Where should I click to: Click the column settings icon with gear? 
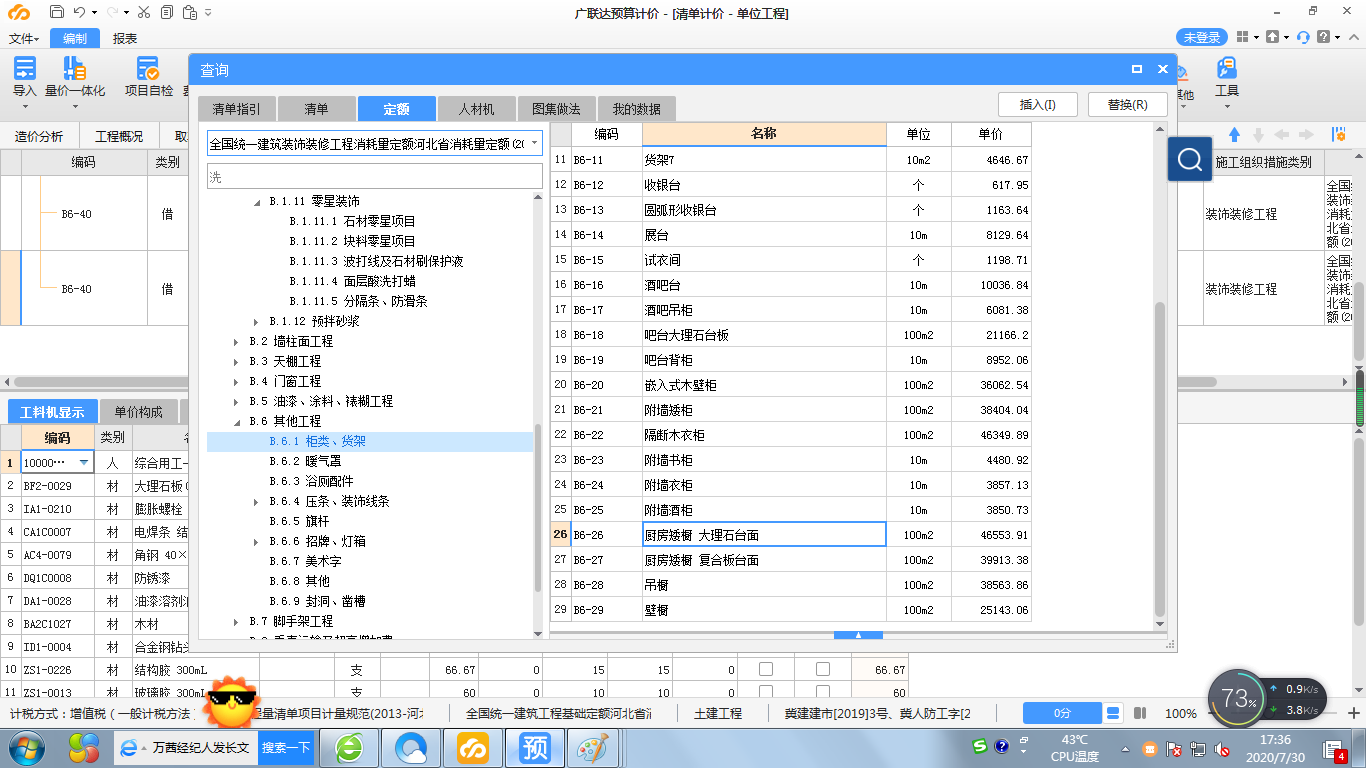click(x=1338, y=135)
